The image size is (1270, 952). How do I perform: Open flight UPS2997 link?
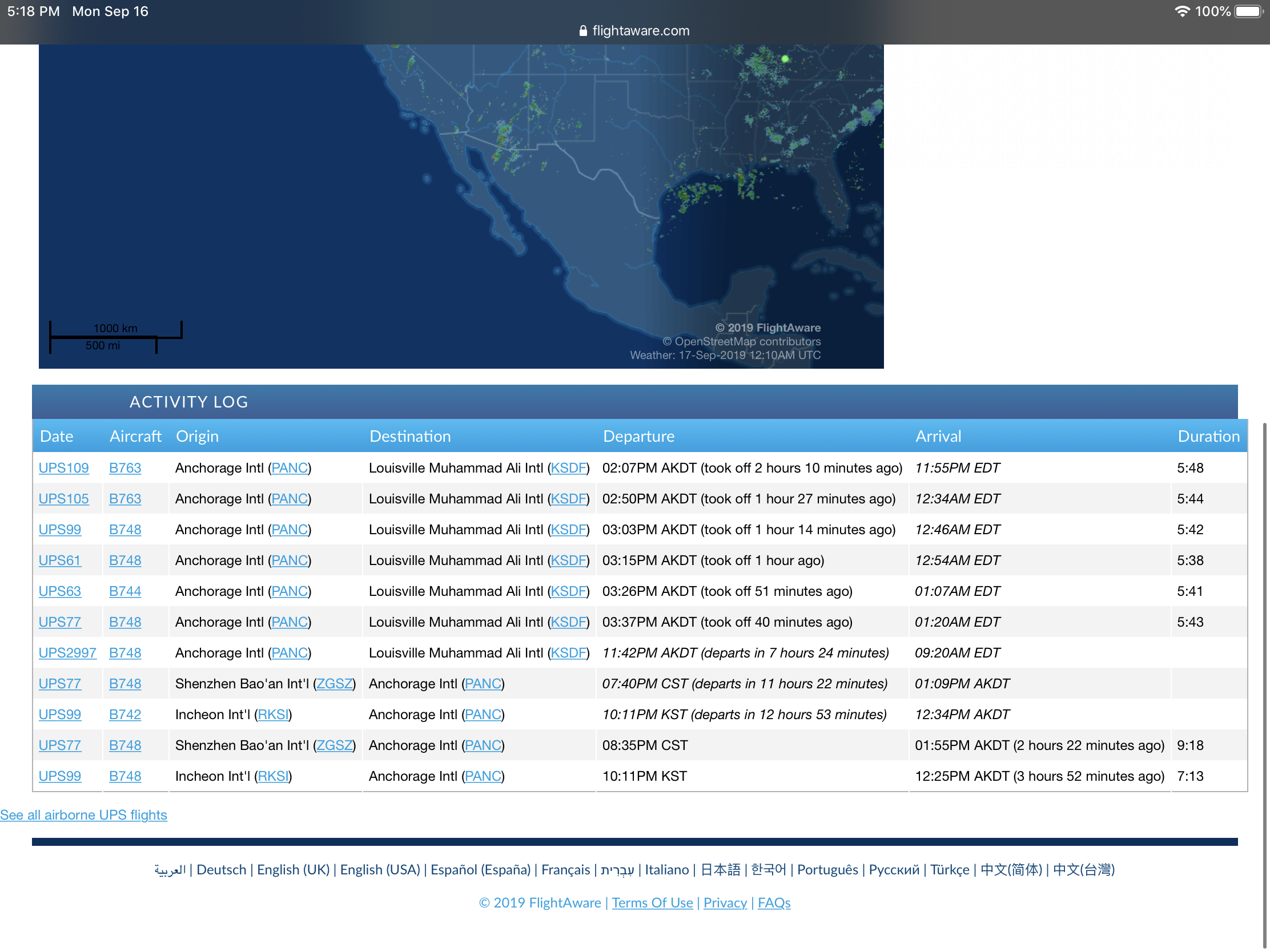tap(68, 653)
